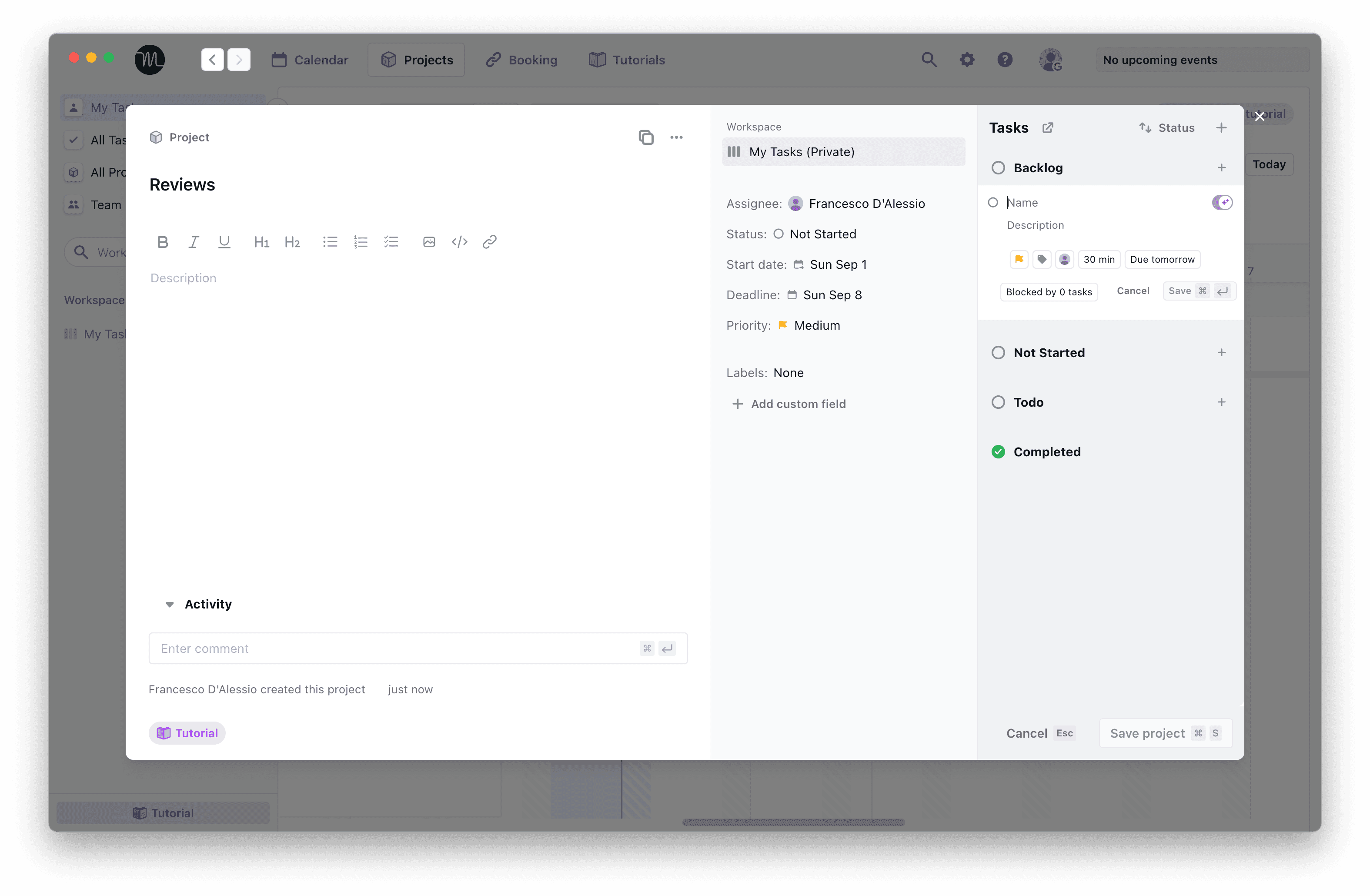
Task: Go to the Calendar section
Action: pos(310,59)
